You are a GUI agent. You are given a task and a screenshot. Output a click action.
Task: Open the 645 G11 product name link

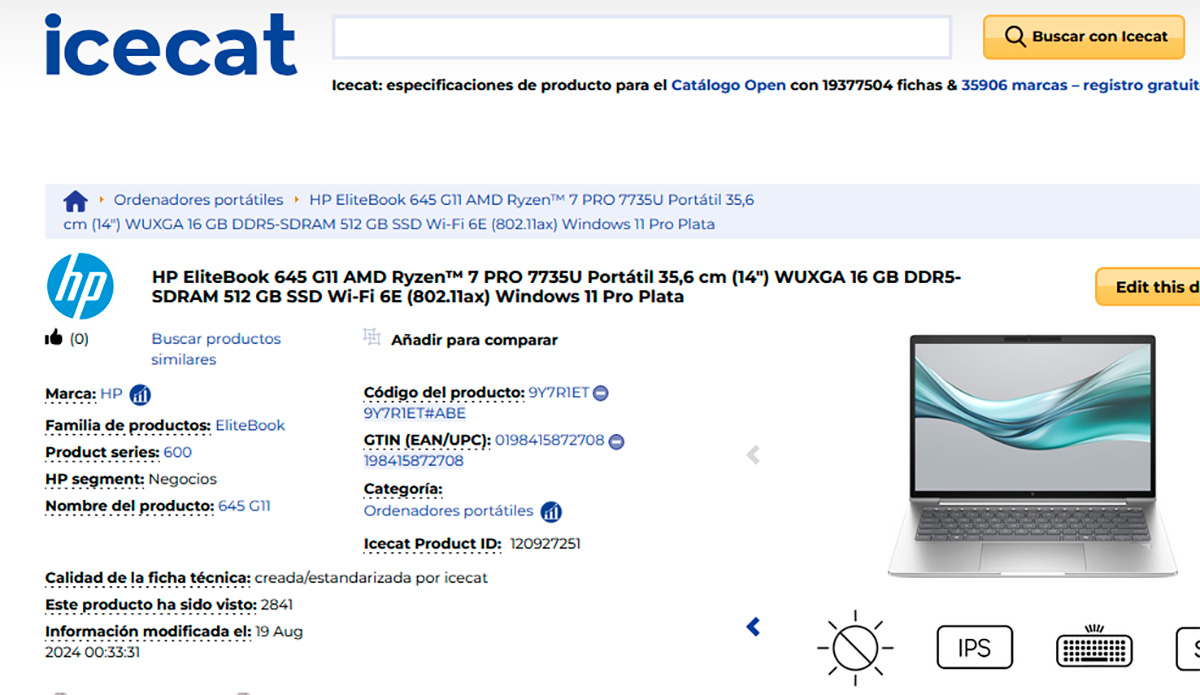click(x=244, y=506)
